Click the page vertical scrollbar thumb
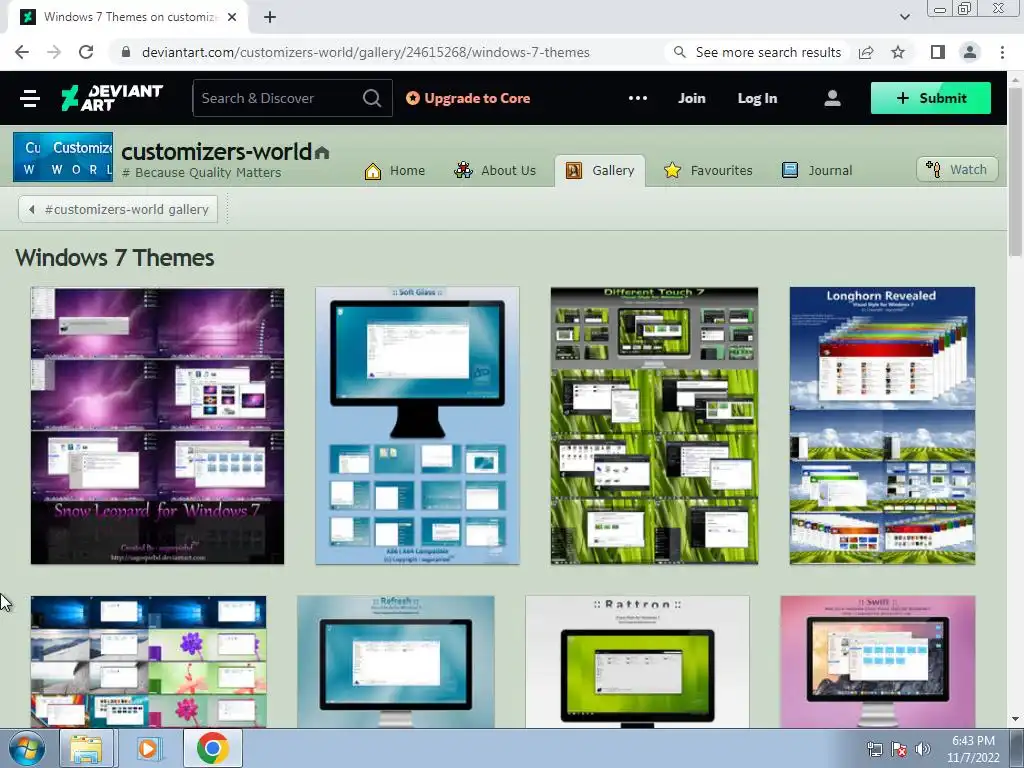1024x768 pixels. pyautogui.click(x=1014, y=171)
